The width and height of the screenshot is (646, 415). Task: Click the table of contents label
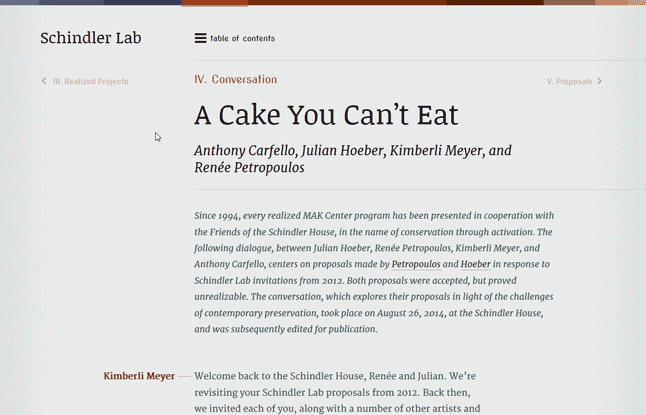pos(242,38)
